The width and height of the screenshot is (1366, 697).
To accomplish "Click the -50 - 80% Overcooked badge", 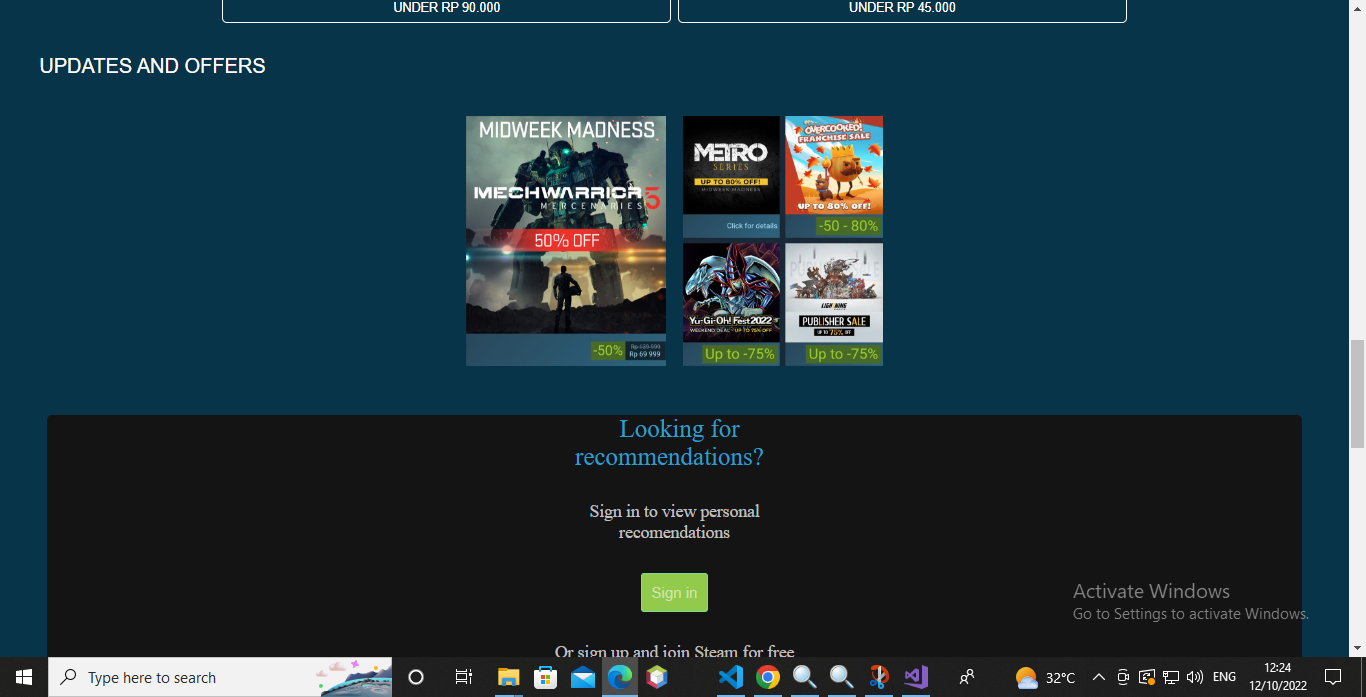I will coord(847,226).
